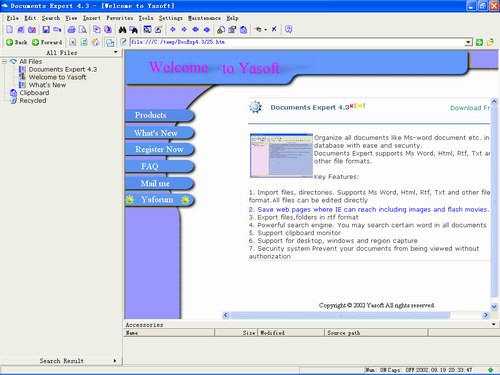The height and width of the screenshot is (375, 500).
Task: Click the printer icon in the toolbar
Action: [x=71, y=30]
